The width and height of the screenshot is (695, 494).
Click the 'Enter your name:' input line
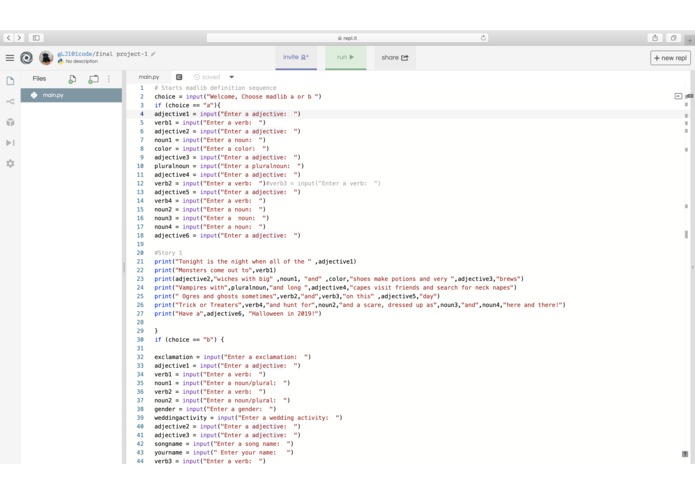[x=224, y=452]
